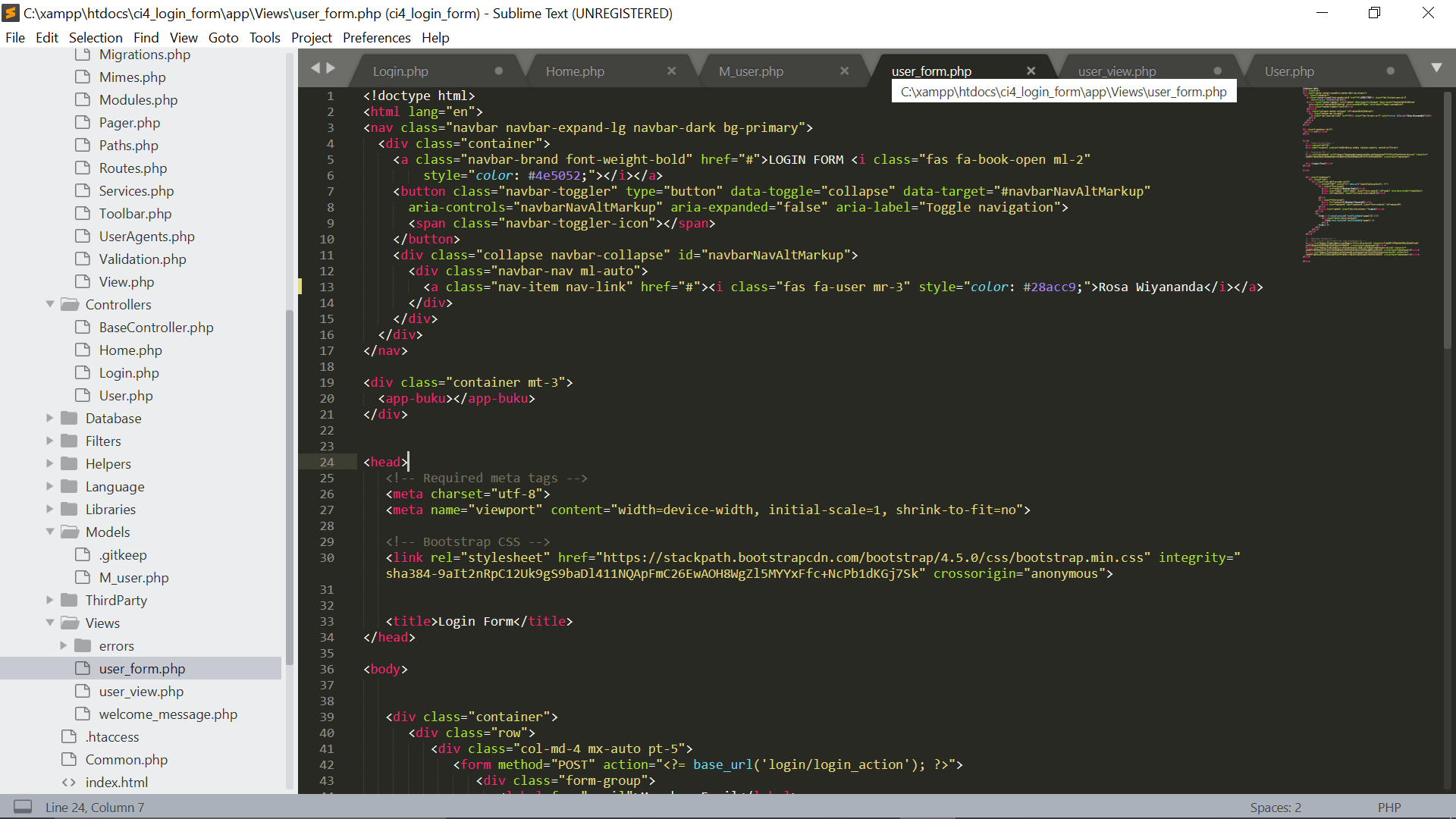Viewport: 1456px width, 819px height.
Task: Open .gitkeep file in Models
Action: 123,555
